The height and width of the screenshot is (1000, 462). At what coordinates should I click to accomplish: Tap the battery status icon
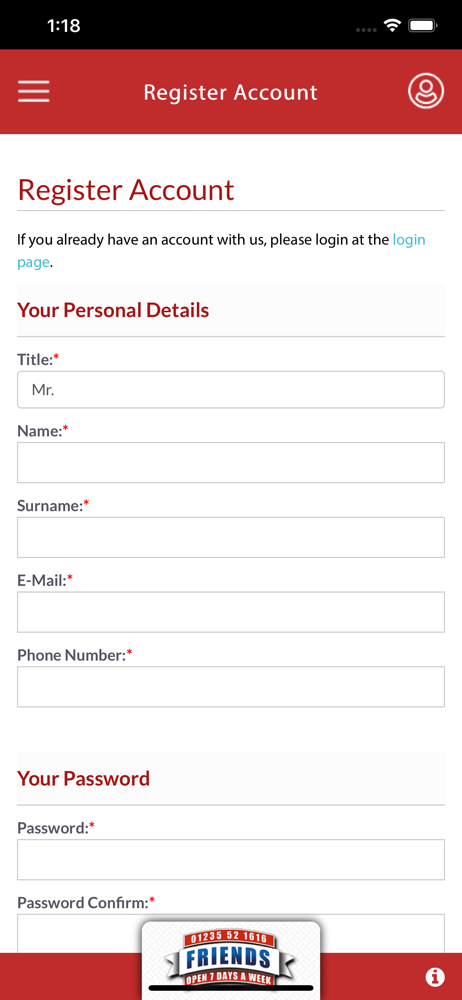click(422, 26)
